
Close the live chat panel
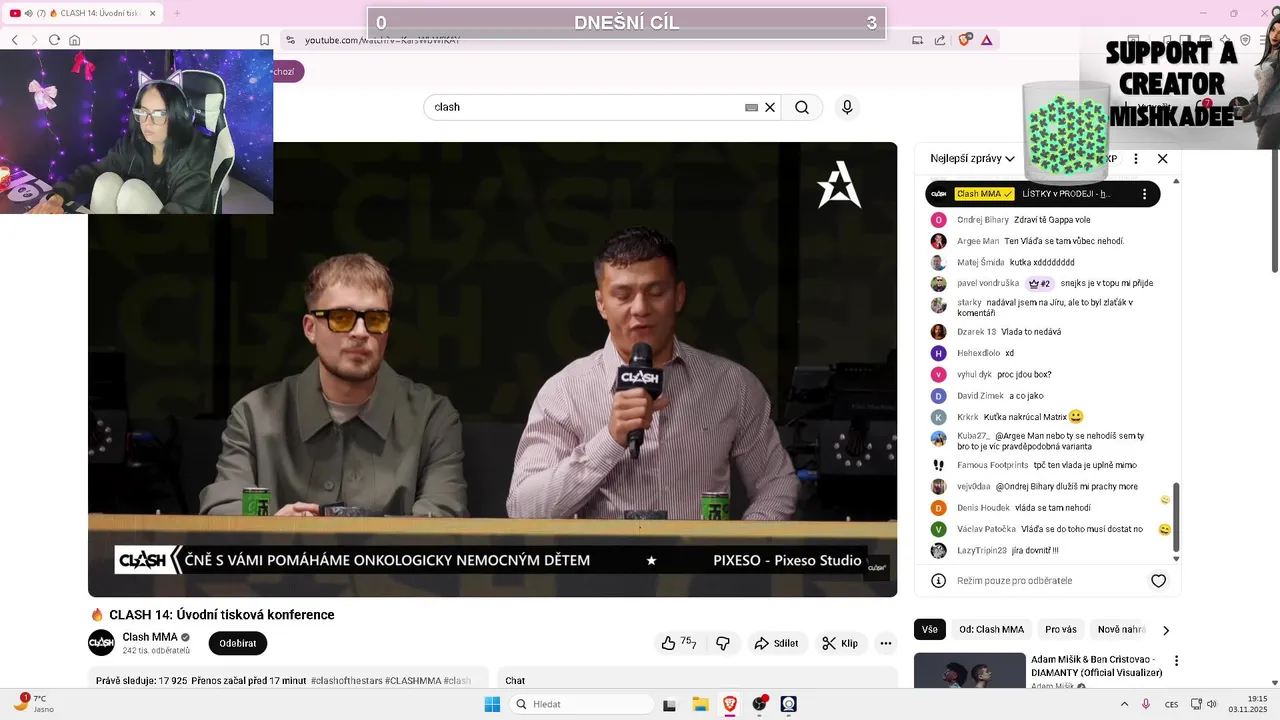(x=1162, y=158)
